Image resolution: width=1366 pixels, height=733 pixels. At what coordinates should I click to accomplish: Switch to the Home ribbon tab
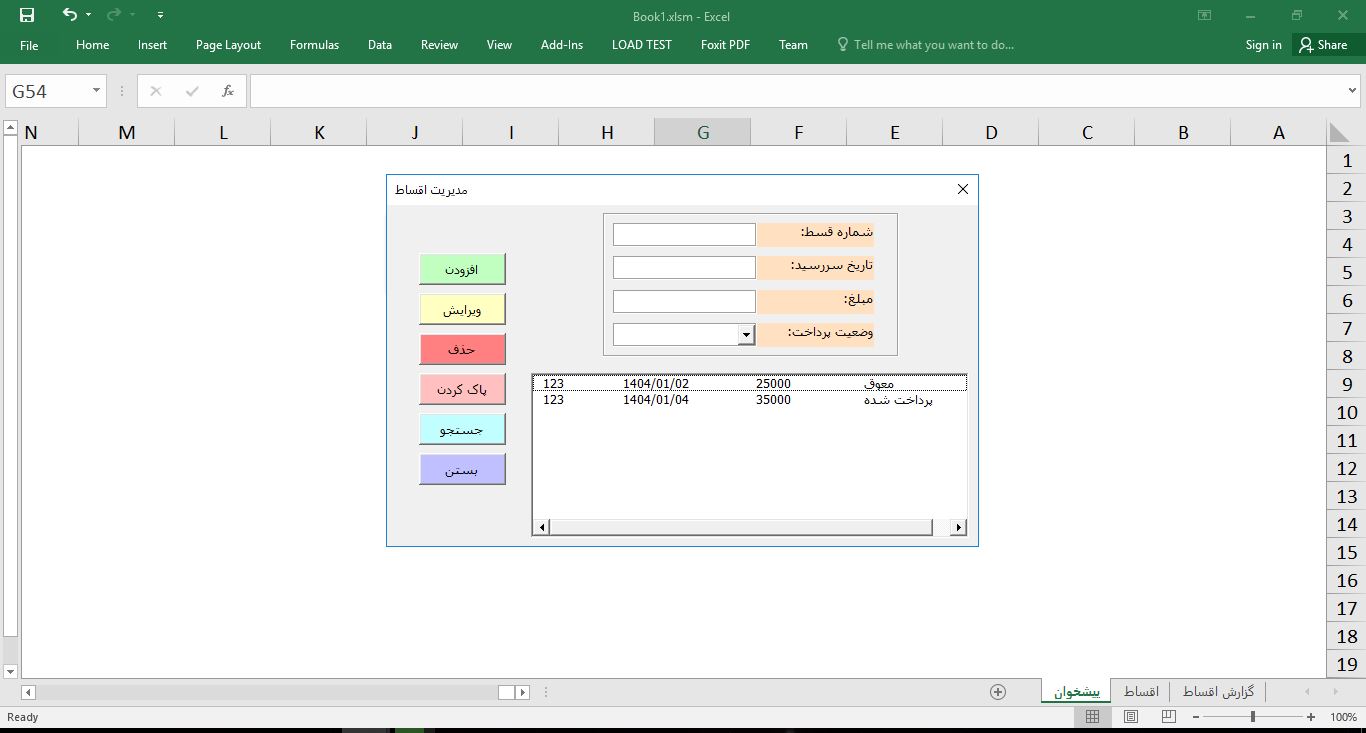click(92, 45)
